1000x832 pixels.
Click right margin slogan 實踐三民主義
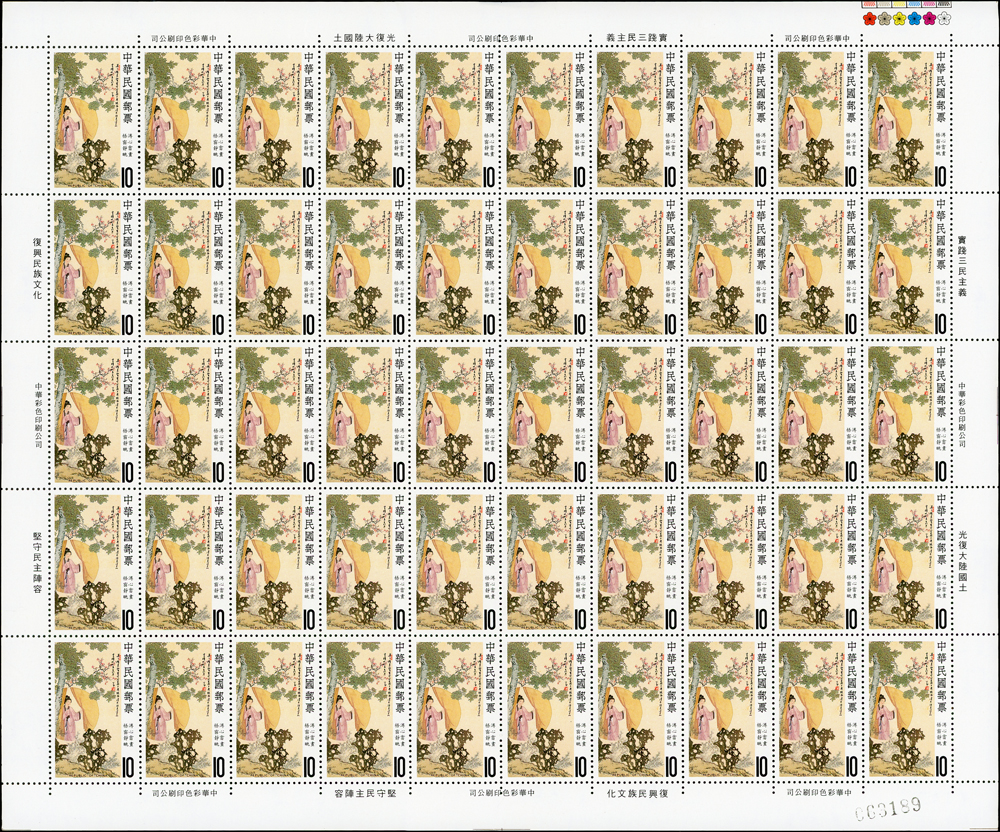coord(962,267)
